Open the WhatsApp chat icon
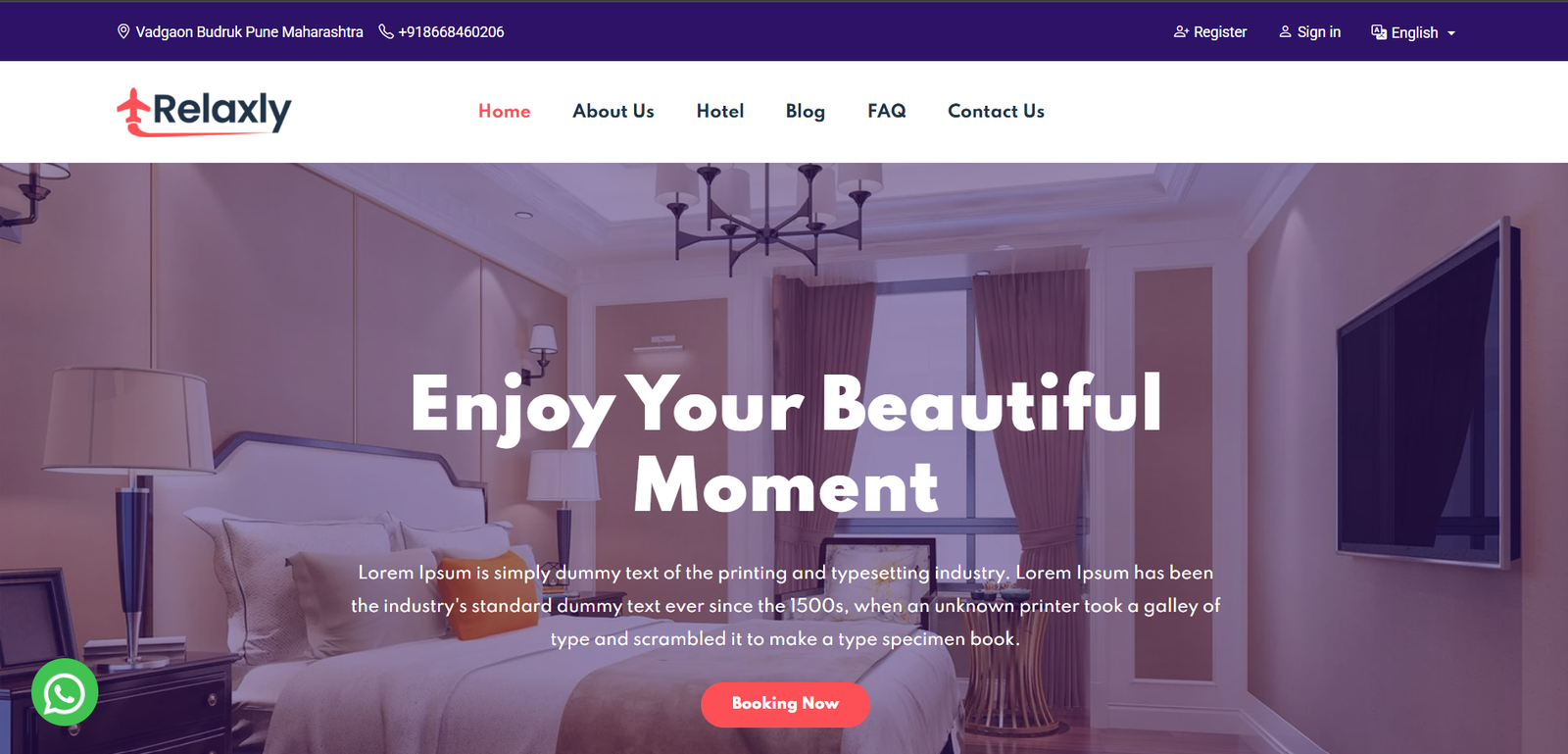This screenshot has width=1568, height=754. click(x=65, y=693)
